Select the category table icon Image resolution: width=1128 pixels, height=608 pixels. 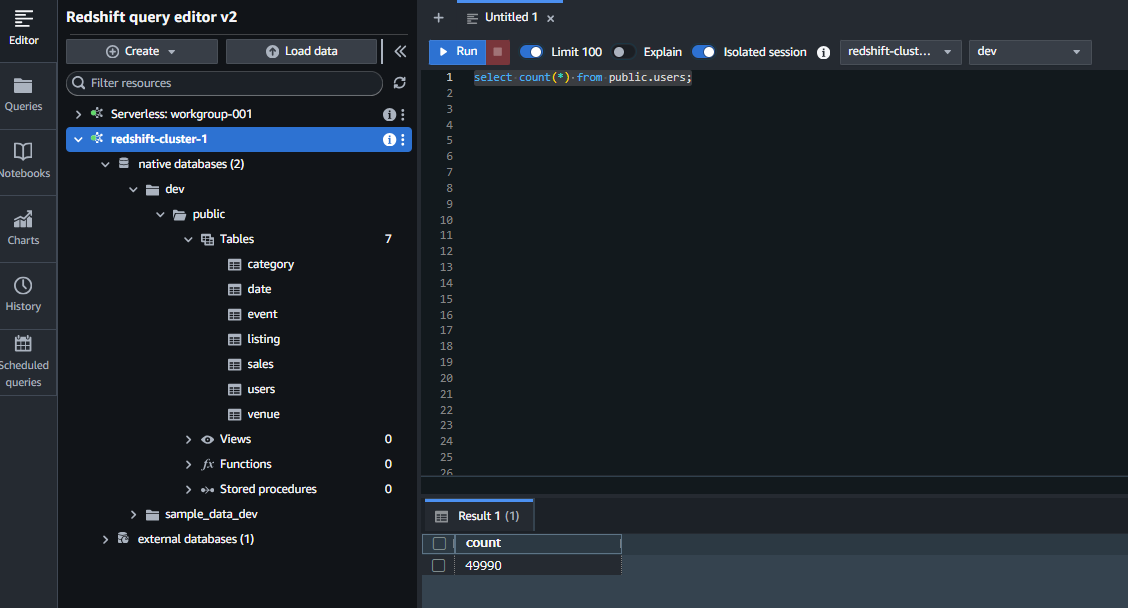tap(235, 265)
